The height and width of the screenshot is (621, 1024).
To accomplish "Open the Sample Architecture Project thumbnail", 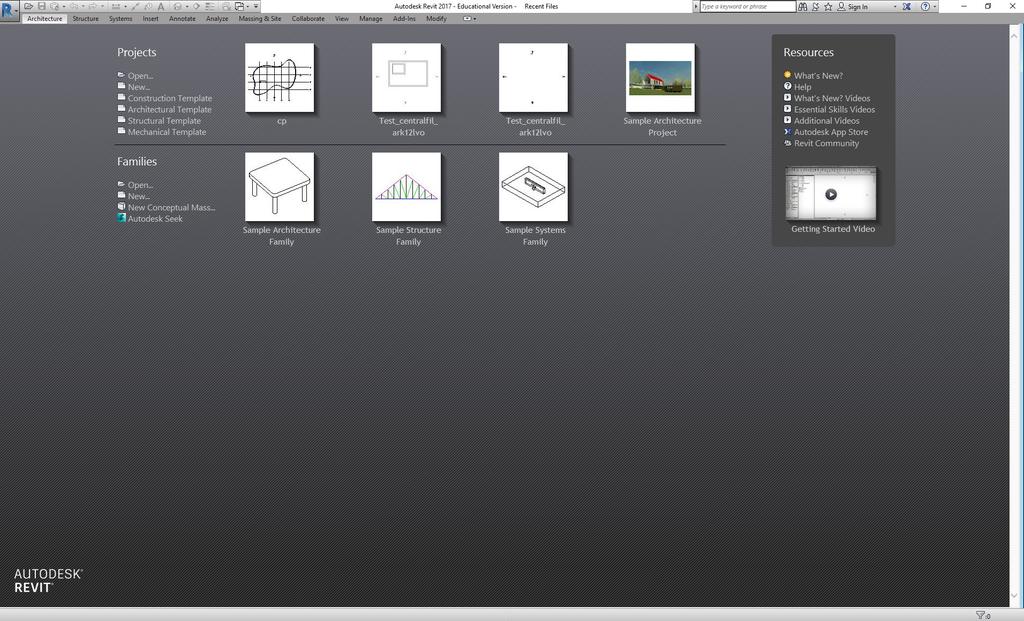I will (660, 78).
